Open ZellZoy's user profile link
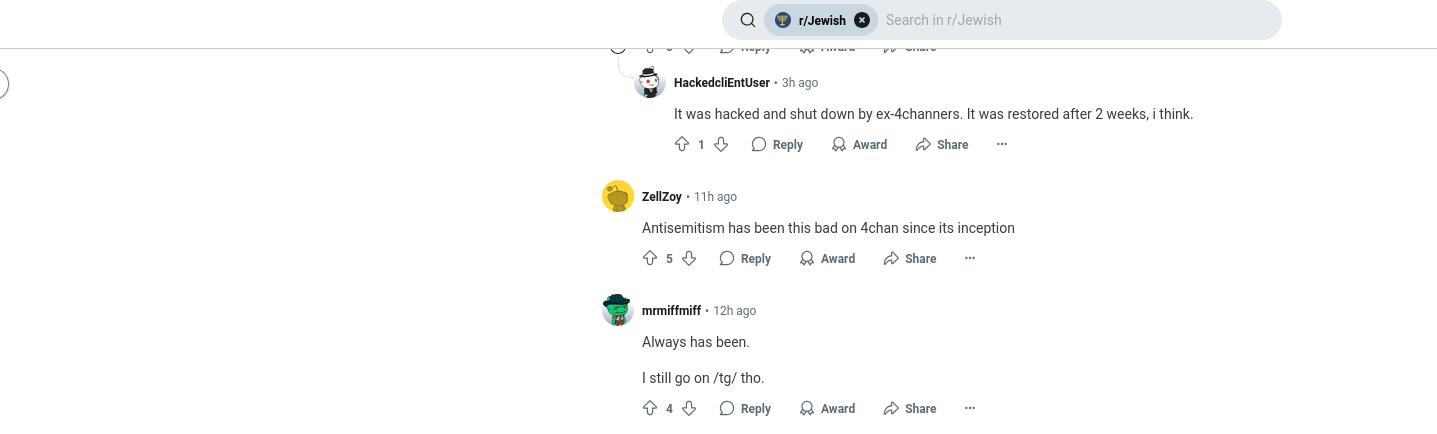 [x=662, y=197]
